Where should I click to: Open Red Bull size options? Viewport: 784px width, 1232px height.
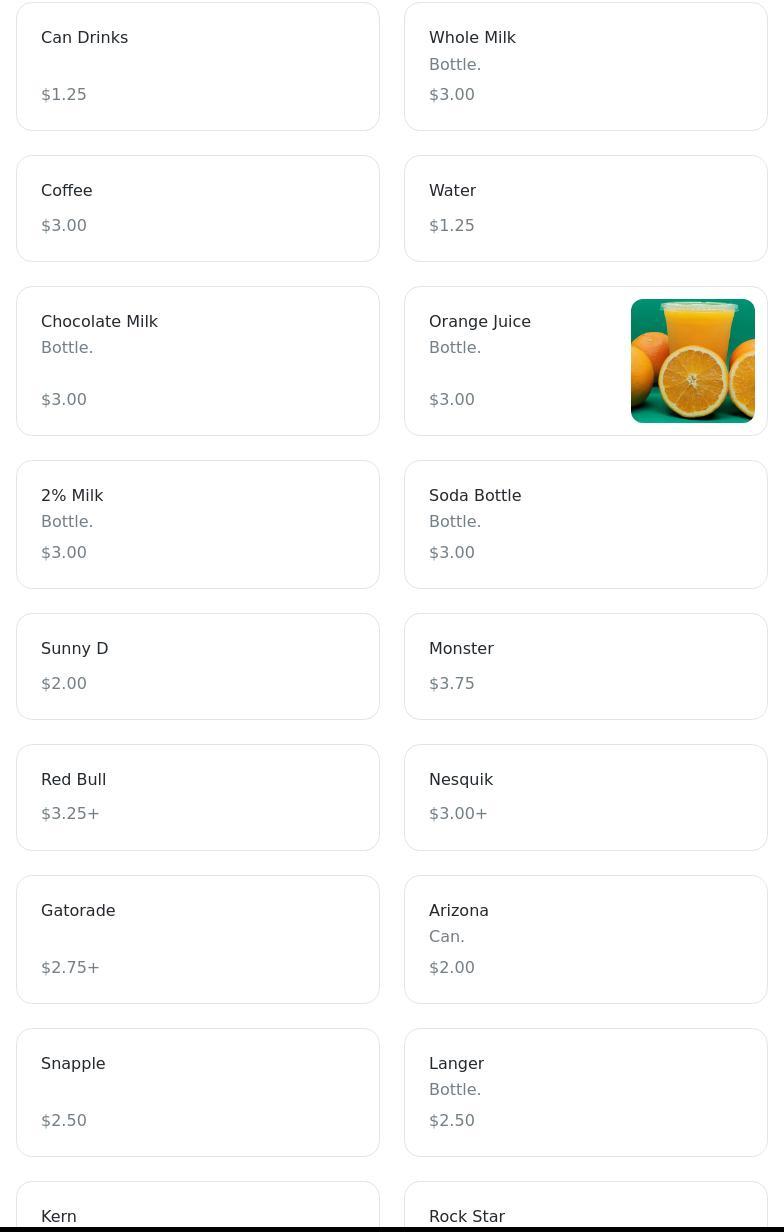(x=197, y=797)
